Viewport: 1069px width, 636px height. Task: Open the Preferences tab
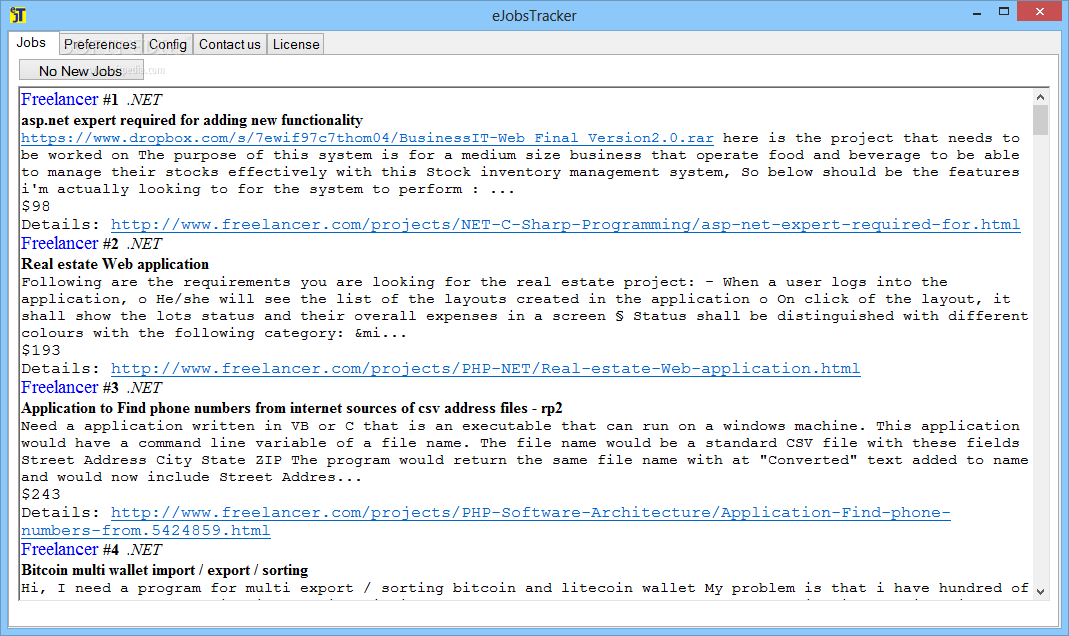point(100,44)
